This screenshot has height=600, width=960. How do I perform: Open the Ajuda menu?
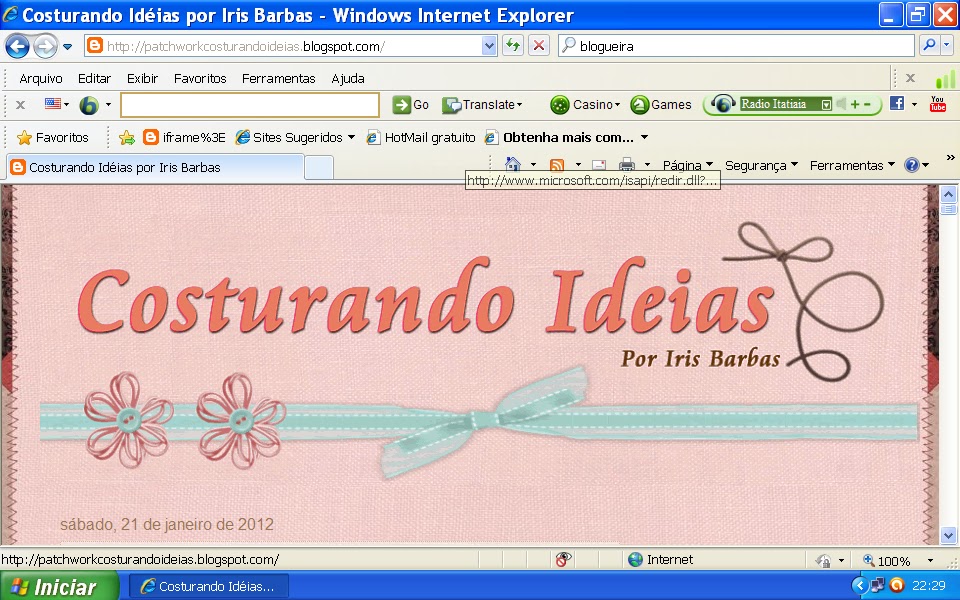coord(348,78)
